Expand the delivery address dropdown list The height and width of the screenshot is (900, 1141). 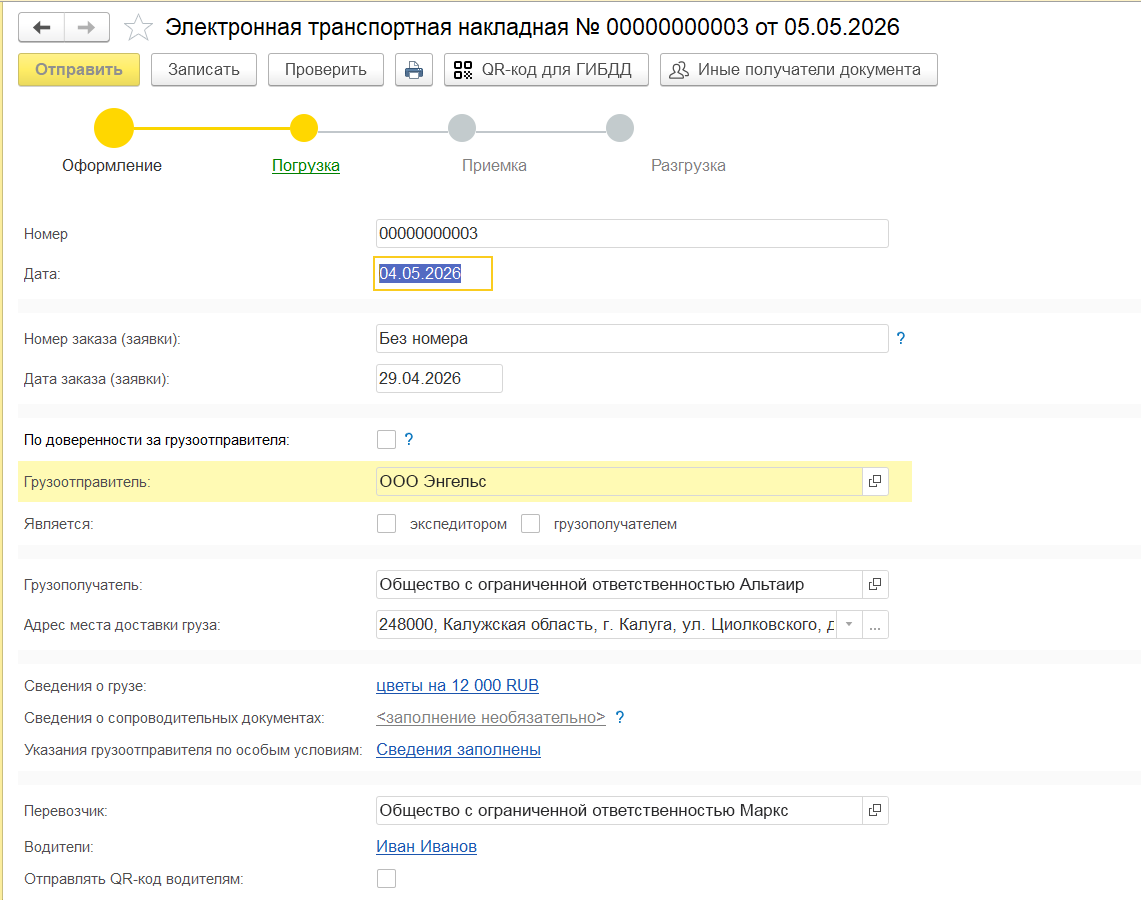tap(849, 624)
